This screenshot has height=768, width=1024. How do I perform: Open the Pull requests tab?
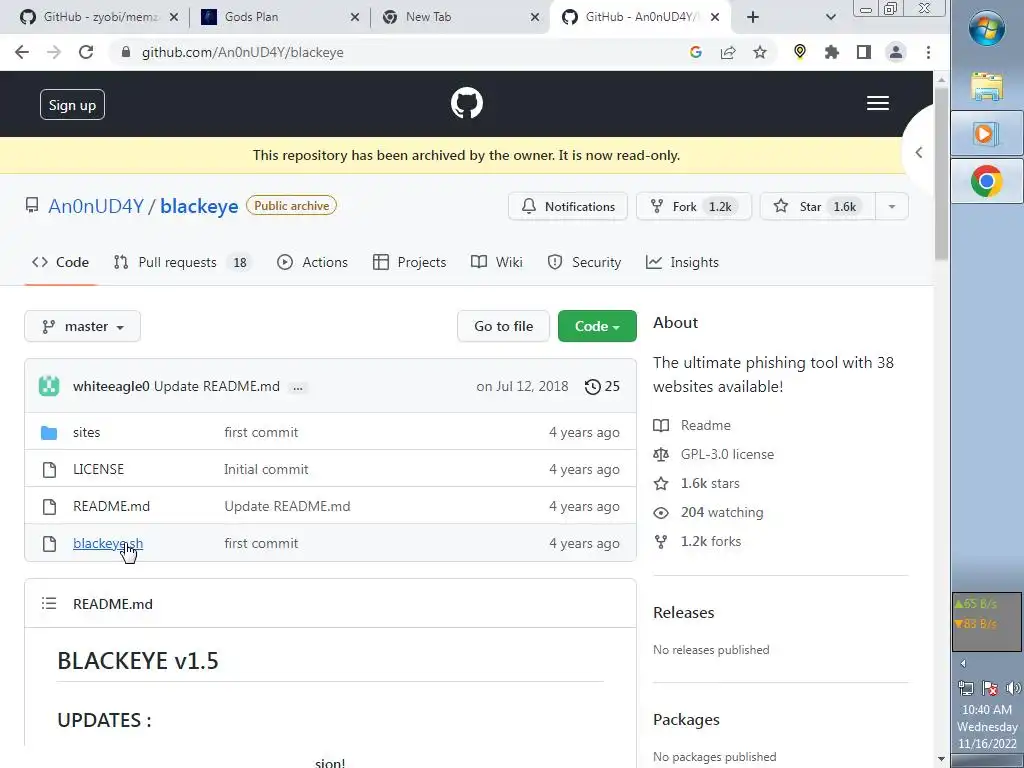[x=183, y=262]
